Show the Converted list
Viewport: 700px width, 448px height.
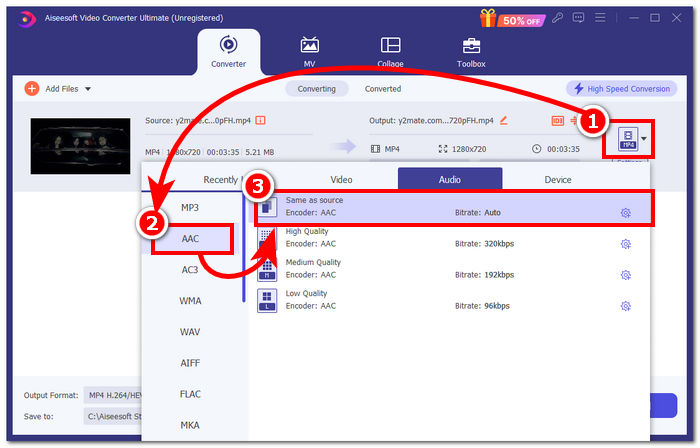[383, 89]
